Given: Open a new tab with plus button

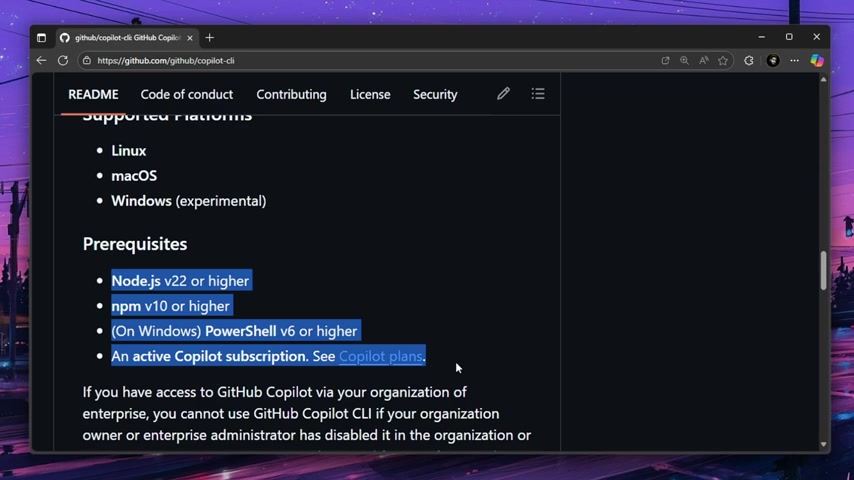Looking at the screenshot, I should 210,38.
